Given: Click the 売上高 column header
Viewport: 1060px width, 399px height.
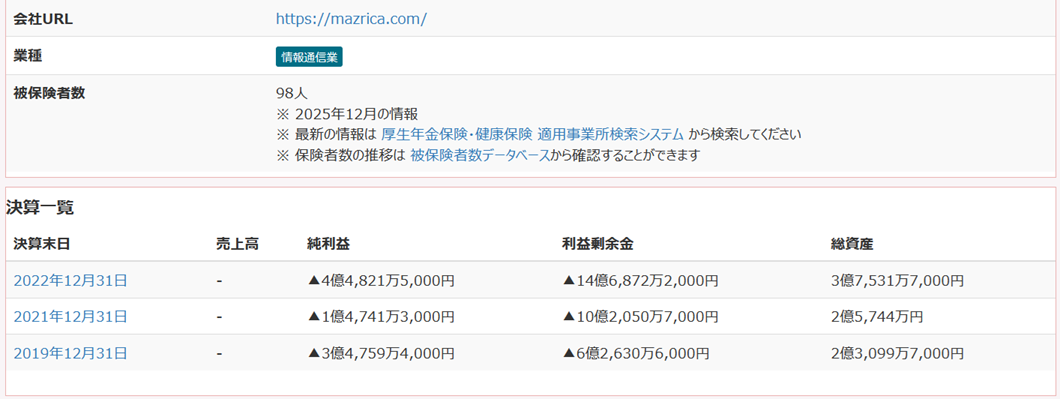Looking at the screenshot, I should tap(237, 244).
